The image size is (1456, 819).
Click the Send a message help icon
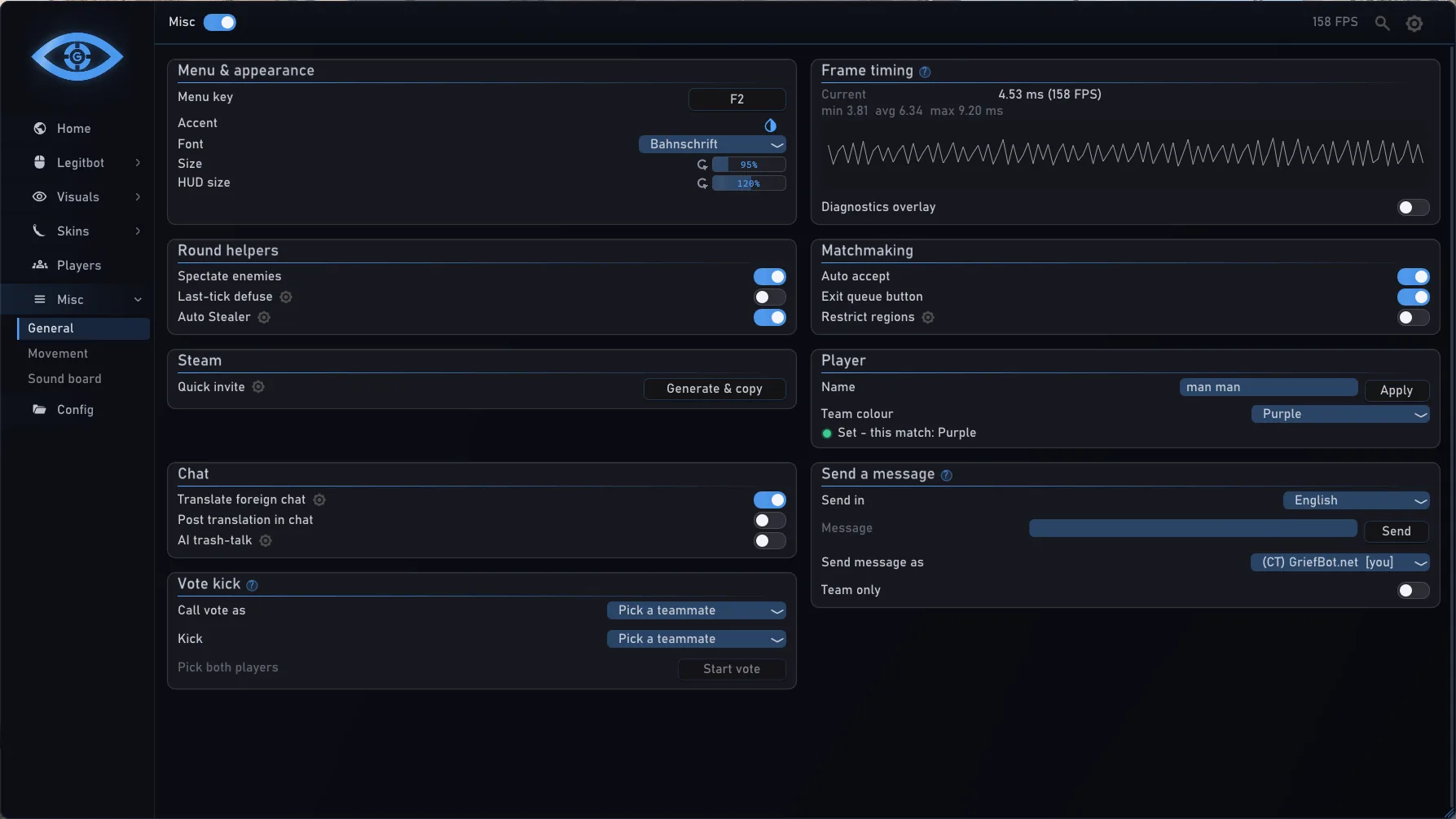coord(946,475)
